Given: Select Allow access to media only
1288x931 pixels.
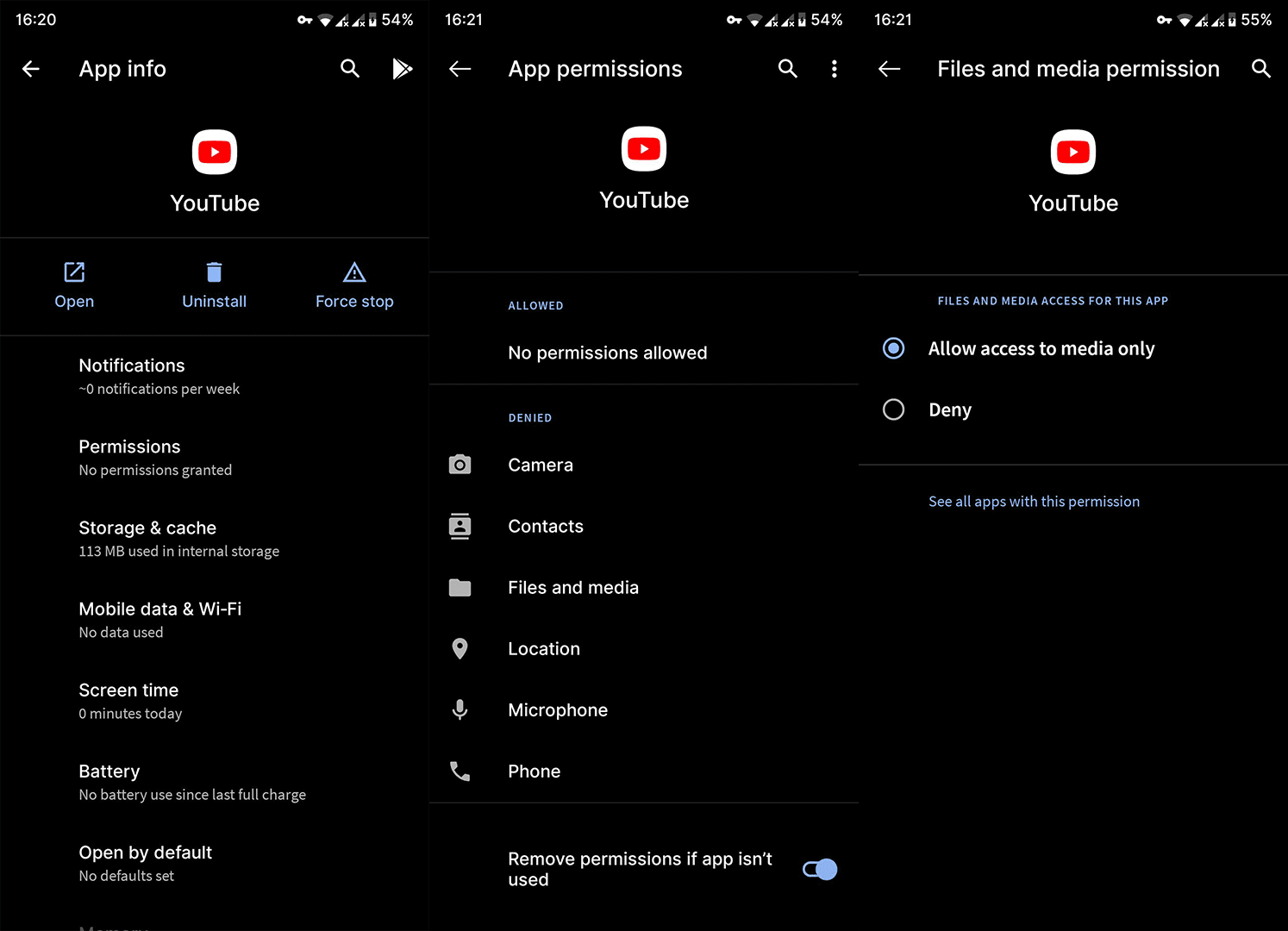Looking at the screenshot, I should click(x=893, y=348).
